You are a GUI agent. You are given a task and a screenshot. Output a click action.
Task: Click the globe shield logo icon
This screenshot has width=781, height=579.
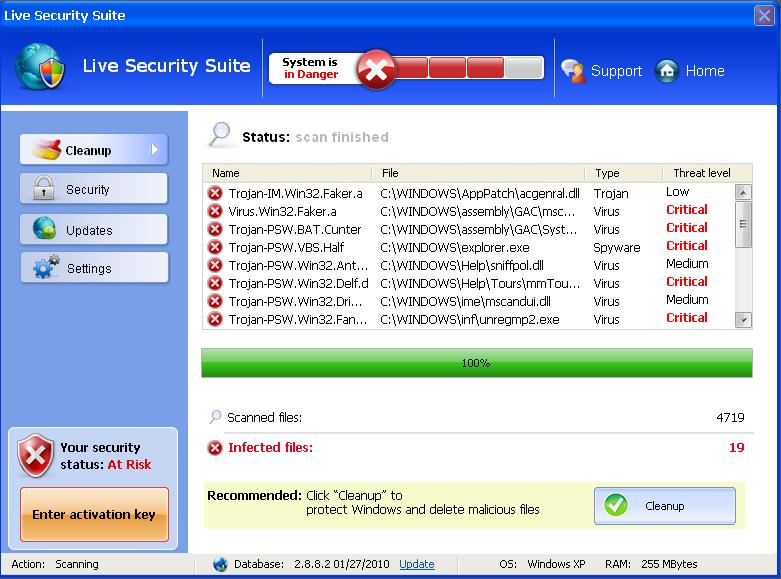click(x=40, y=67)
